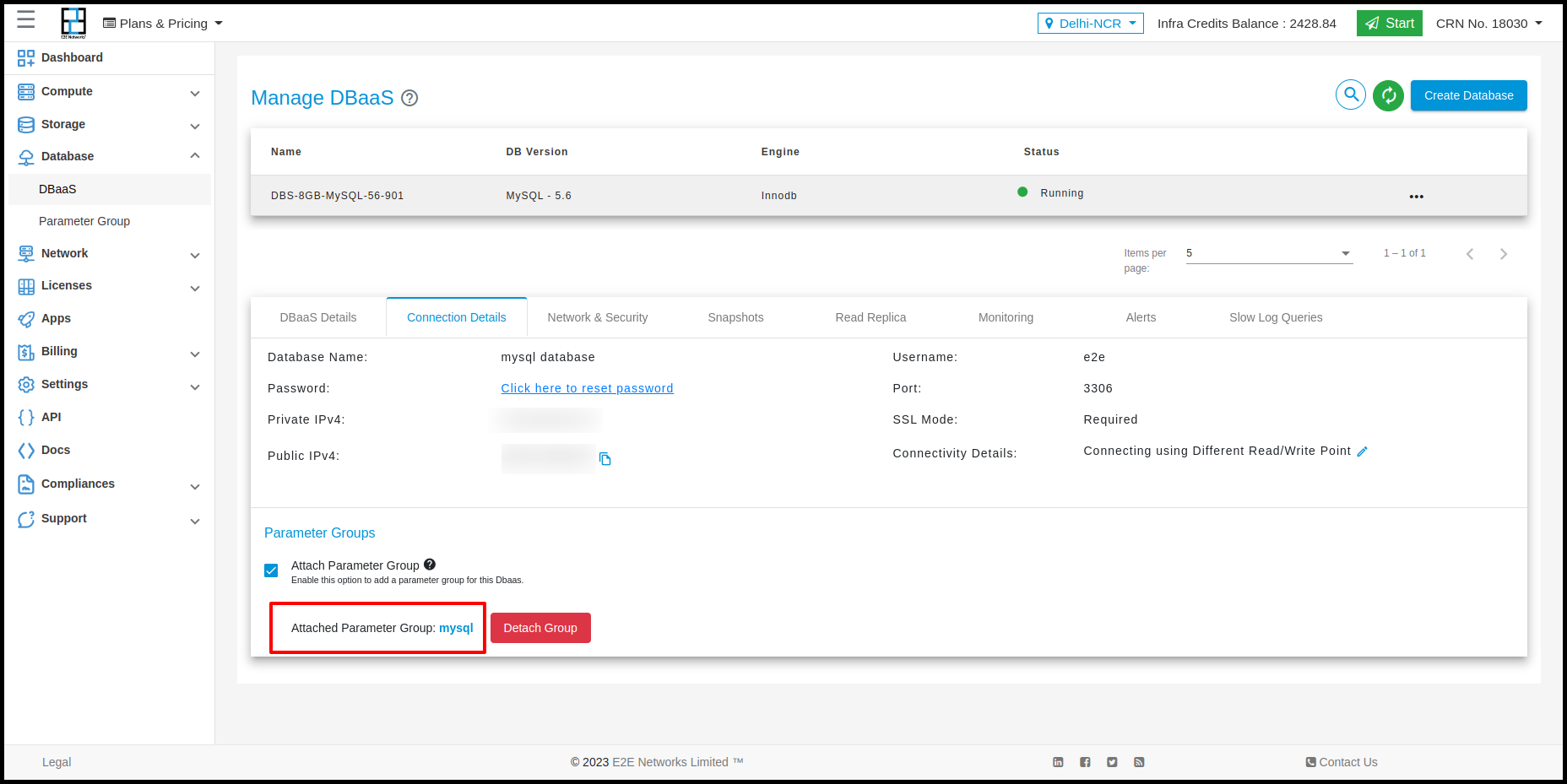Open the hamburger menu icon
Image resolution: width=1567 pixels, height=784 pixels.
point(26,20)
